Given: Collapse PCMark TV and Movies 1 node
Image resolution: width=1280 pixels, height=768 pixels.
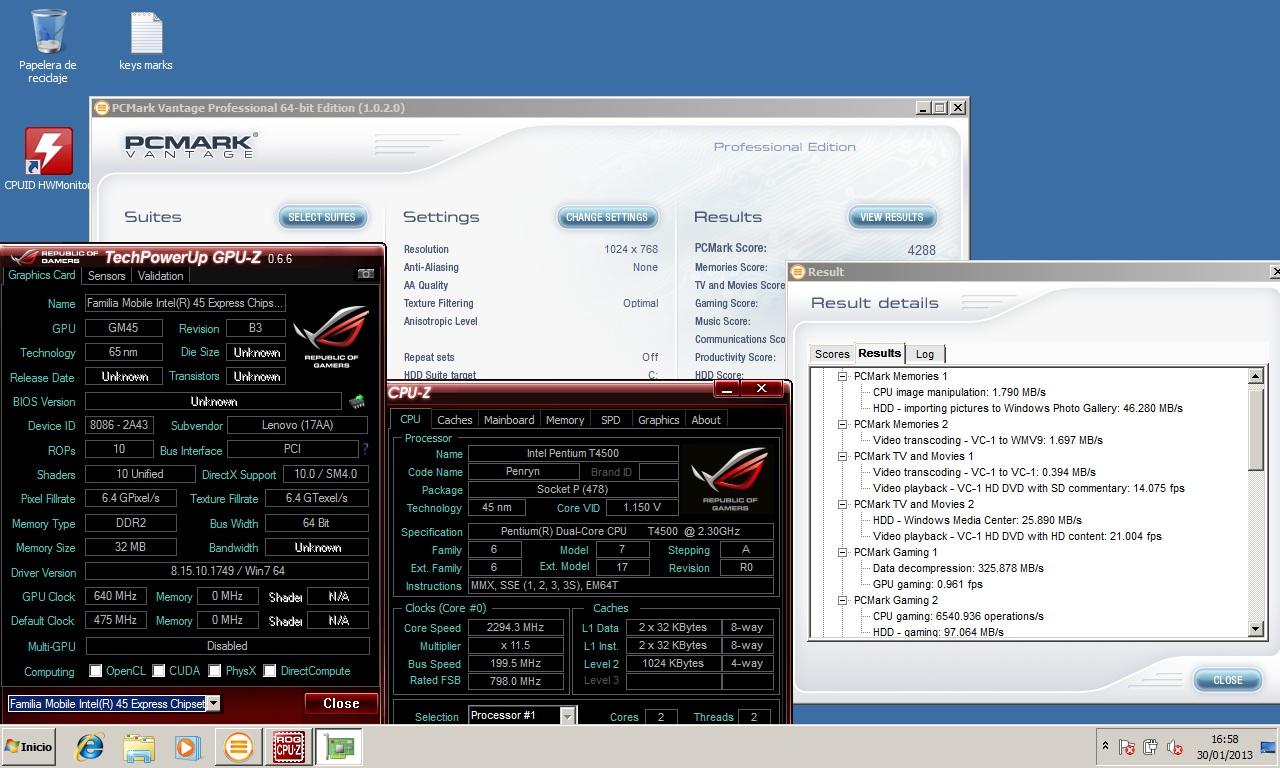Looking at the screenshot, I should [843, 456].
